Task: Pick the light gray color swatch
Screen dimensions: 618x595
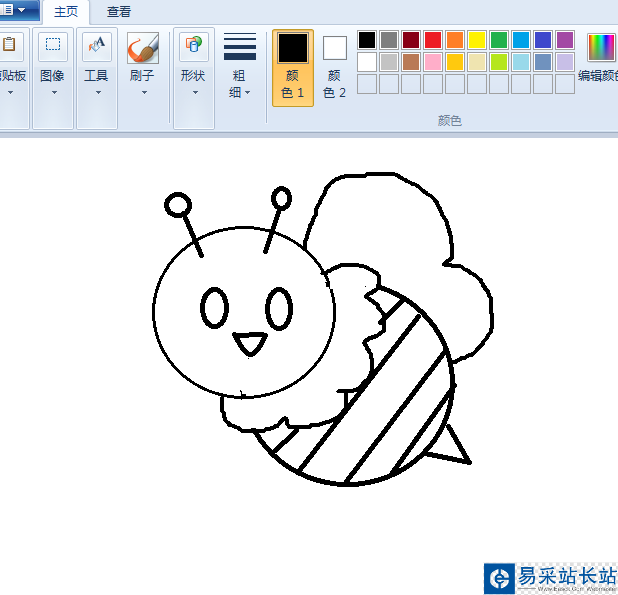Action: click(x=389, y=62)
